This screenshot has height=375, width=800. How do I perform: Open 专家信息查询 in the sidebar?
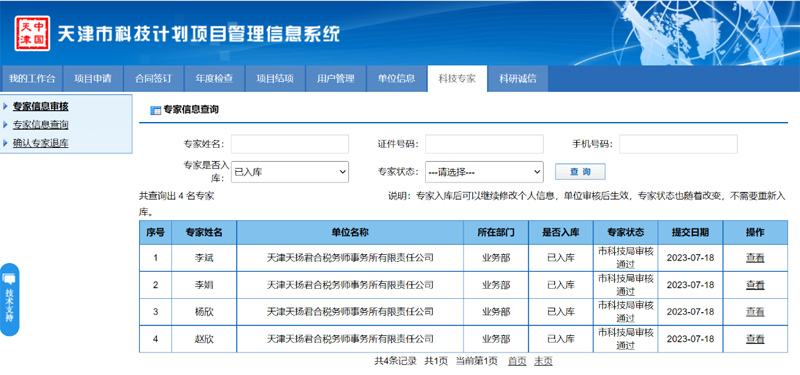tap(40, 124)
